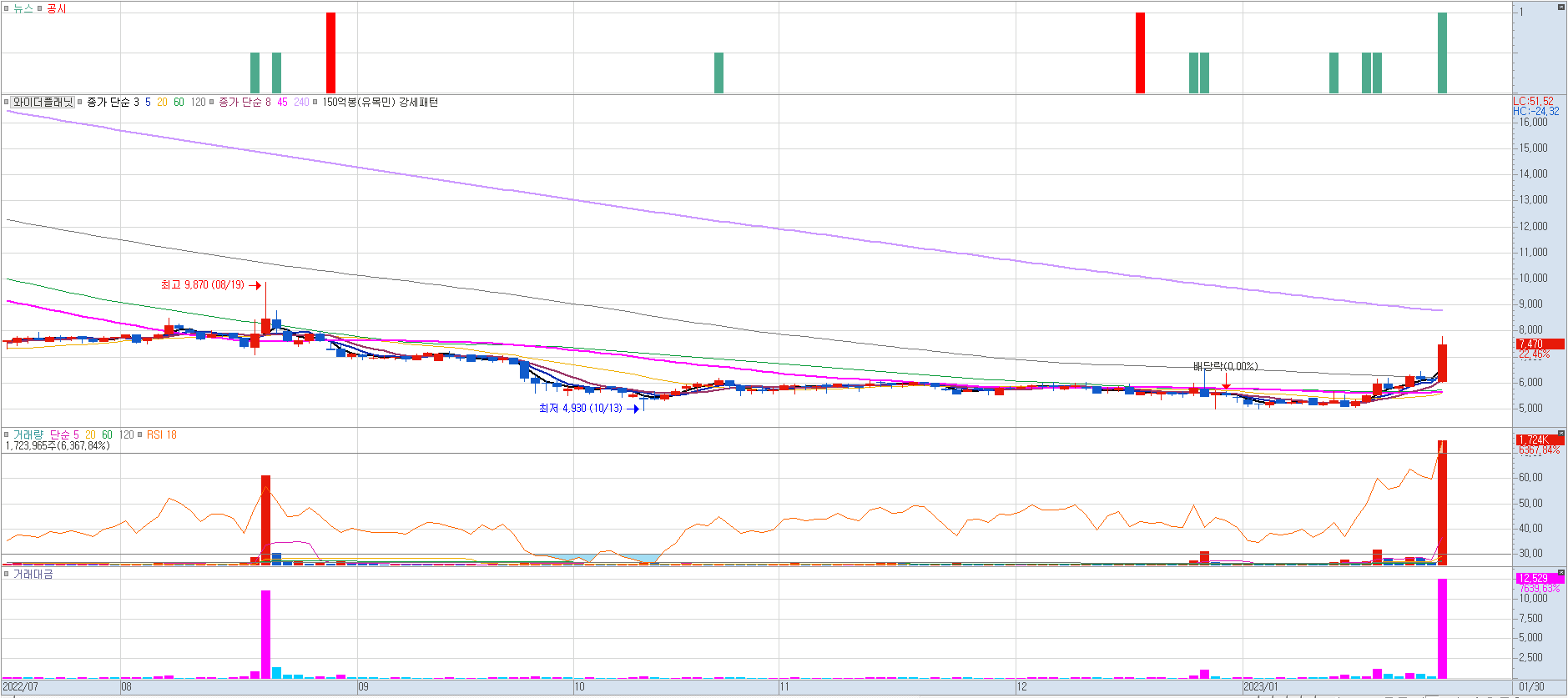Image resolution: width=1568 pixels, height=698 pixels.
Task: Click the 2022/07 date axis label
Action: click(x=21, y=687)
